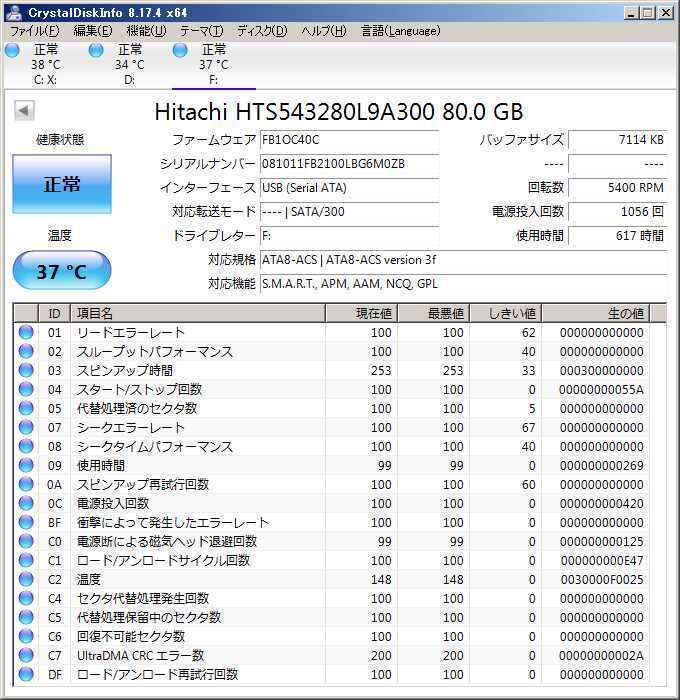Click the 生の値 column header
Viewport: 680px width, 700px height.
596,313
